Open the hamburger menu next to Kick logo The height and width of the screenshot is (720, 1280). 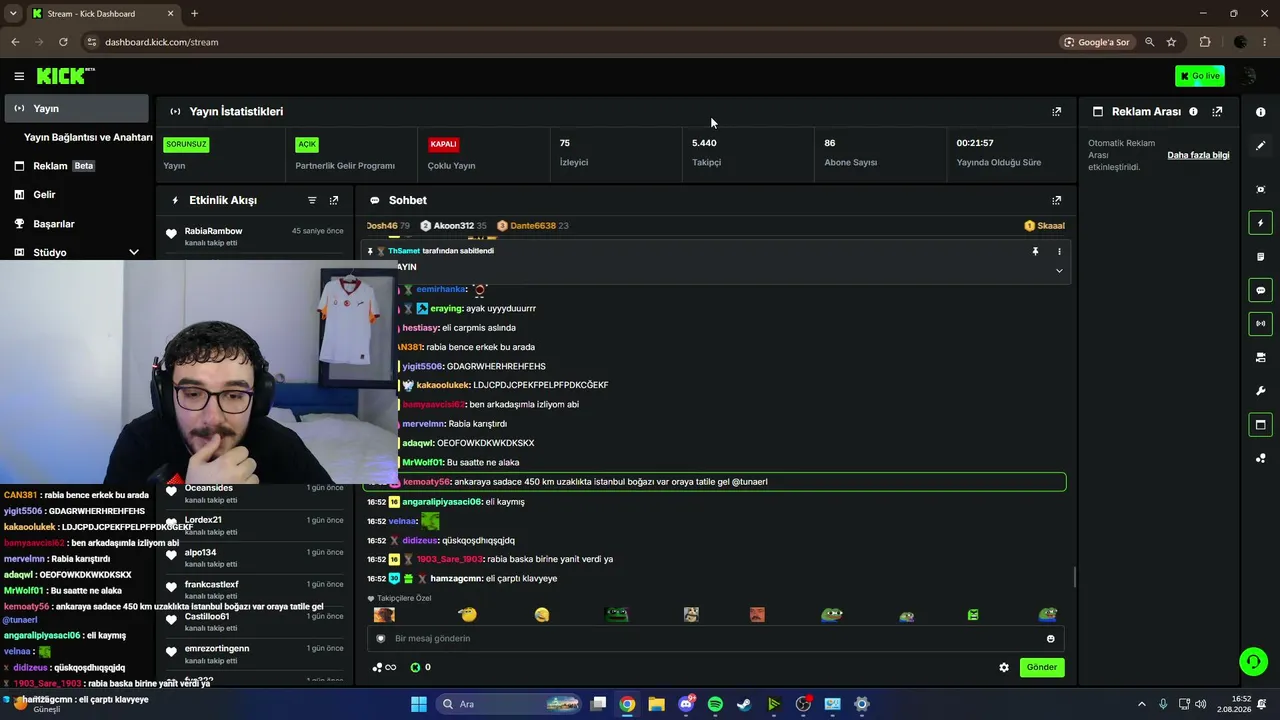(19, 76)
